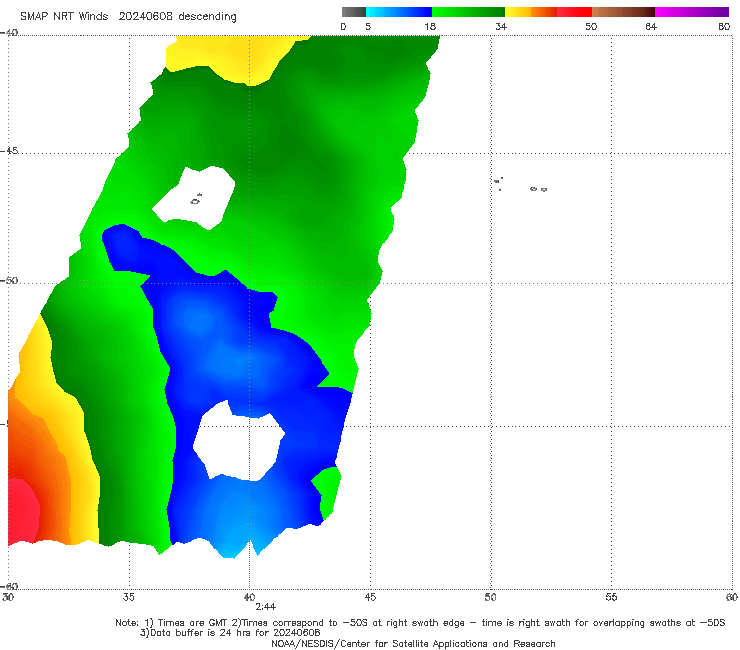Click the twin islands near 52E 46S
The width and height of the screenshot is (740, 650).
coord(538,189)
